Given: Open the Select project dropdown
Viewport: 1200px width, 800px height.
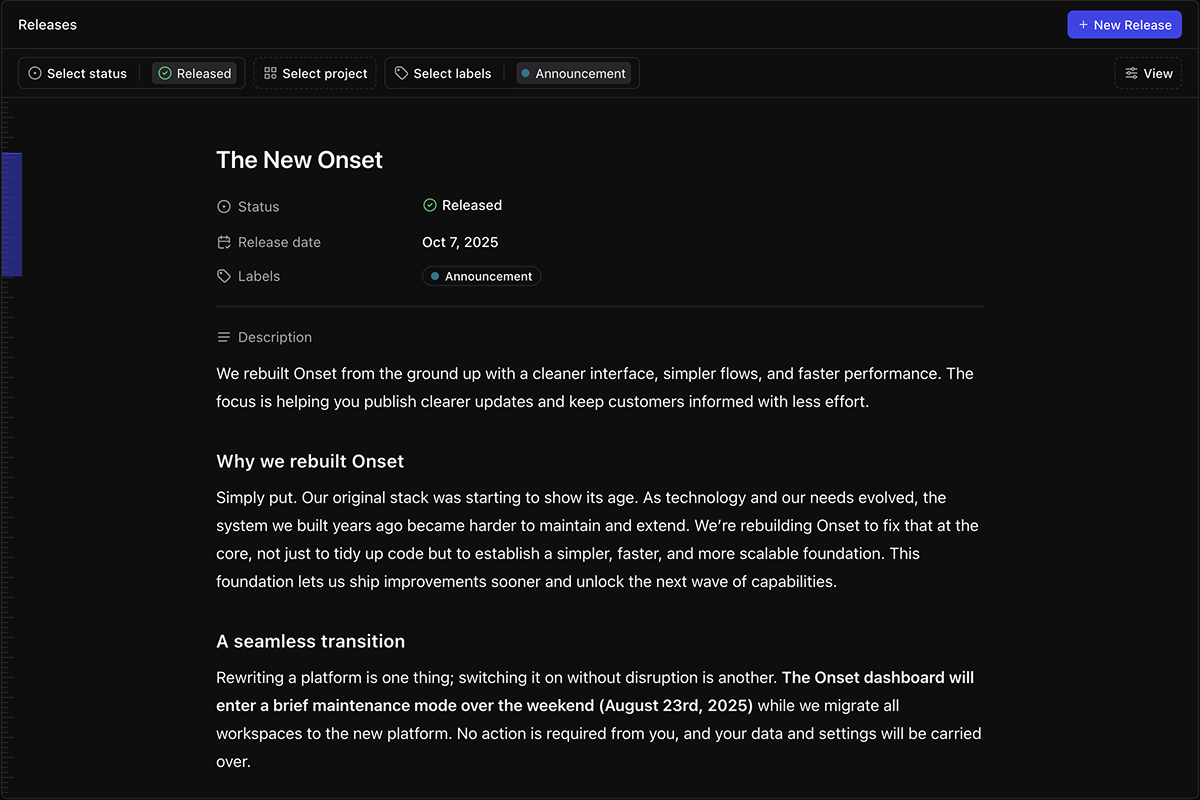Looking at the screenshot, I should point(314,73).
